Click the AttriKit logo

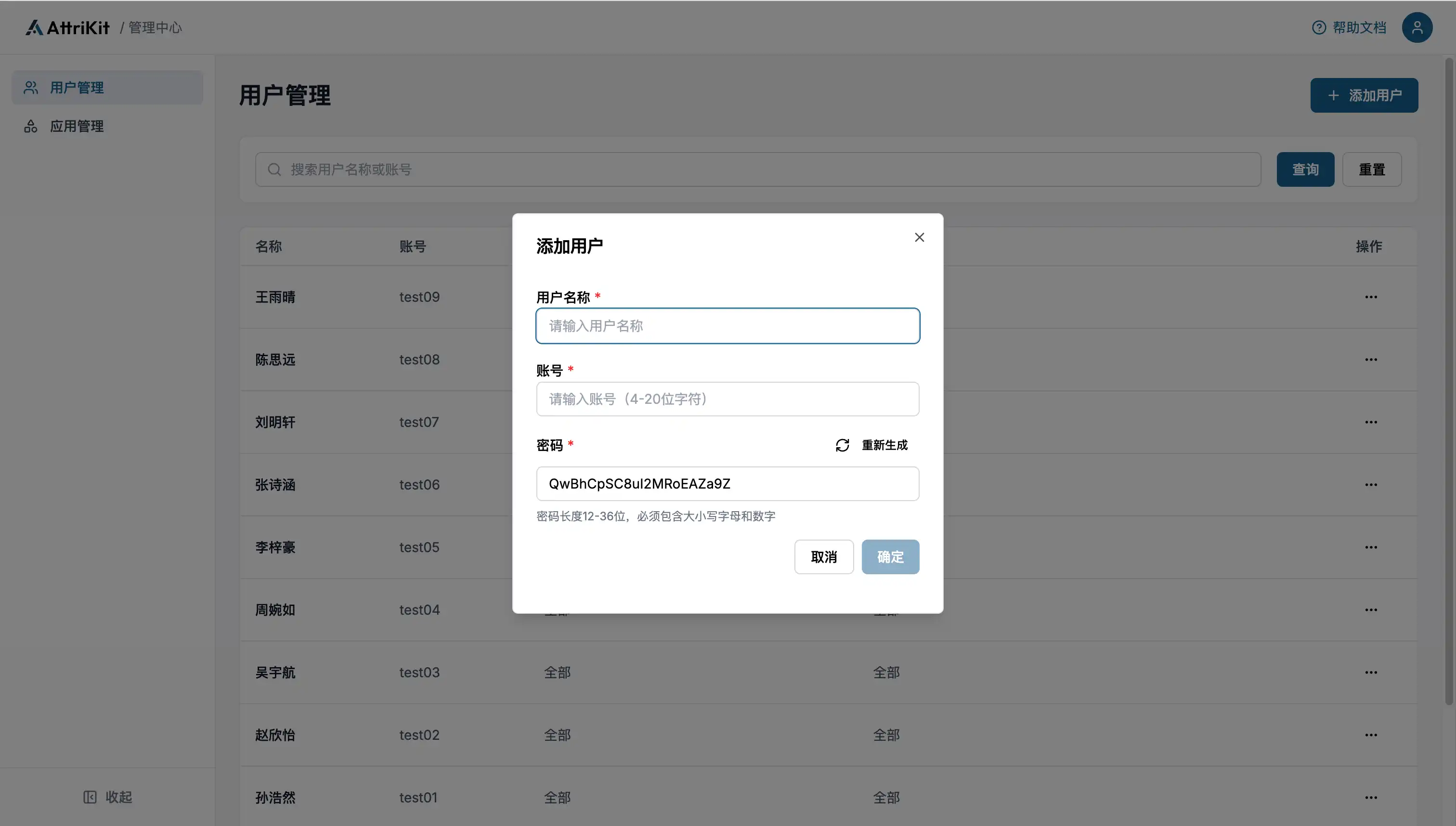(67, 27)
